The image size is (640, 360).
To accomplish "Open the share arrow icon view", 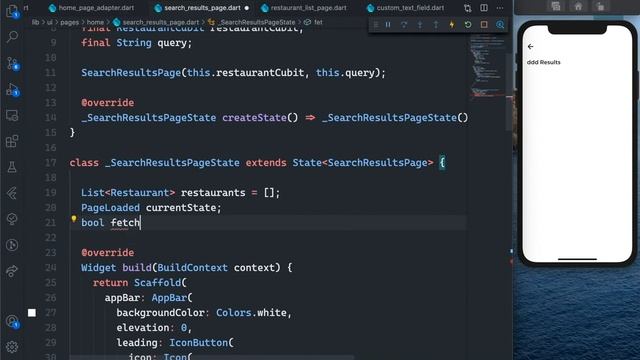I will click(12, 271).
